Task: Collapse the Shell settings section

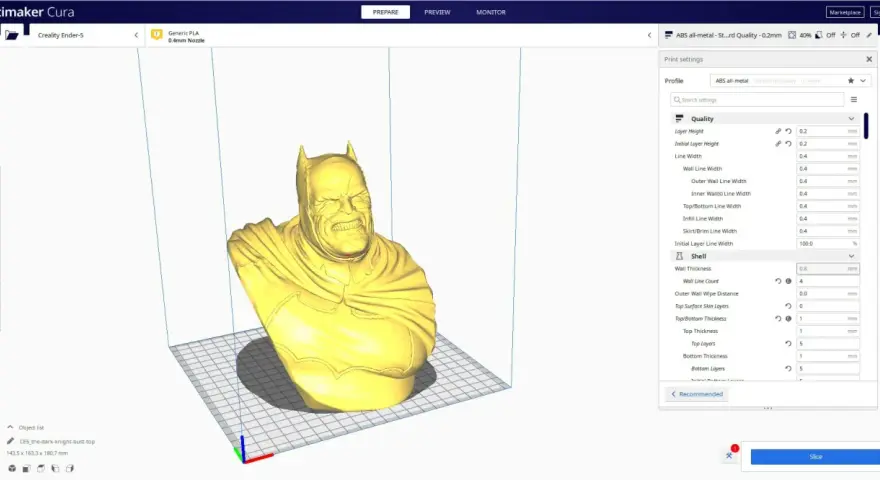Action: (851, 256)
